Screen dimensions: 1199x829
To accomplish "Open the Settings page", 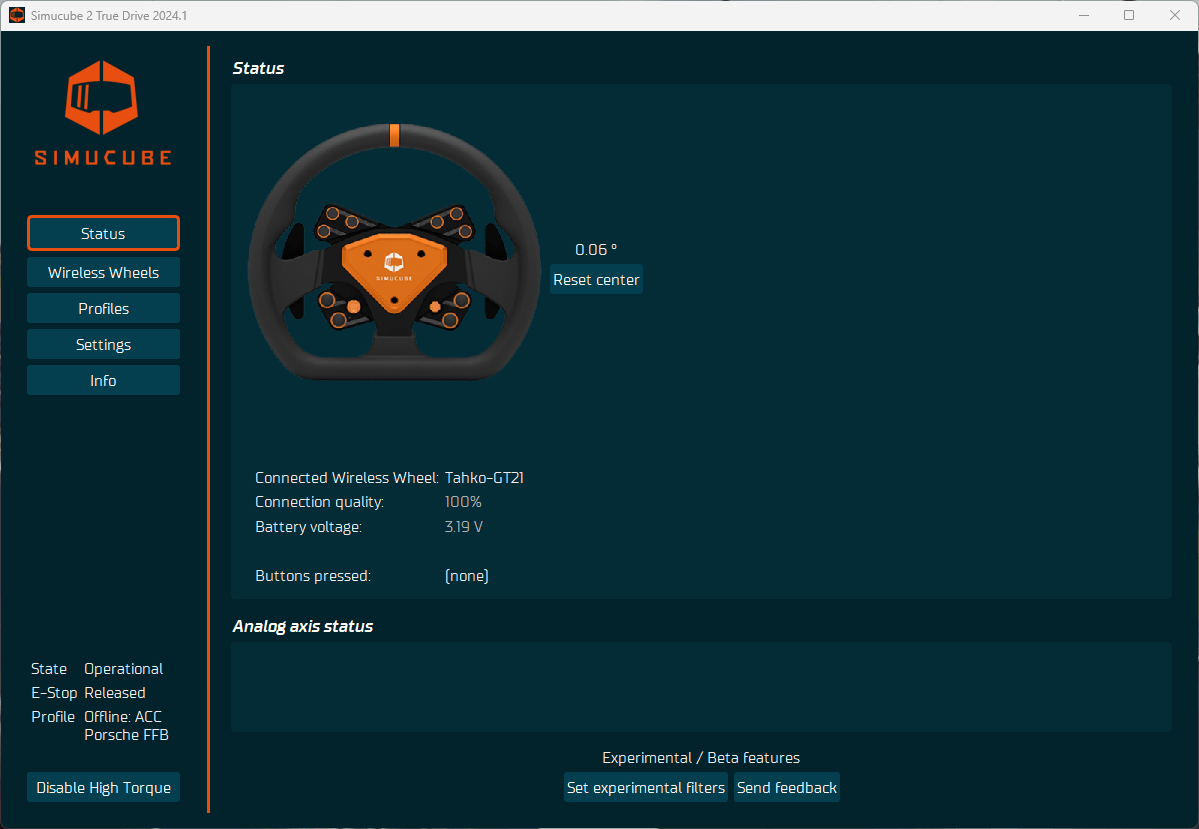I will [103, 345].
